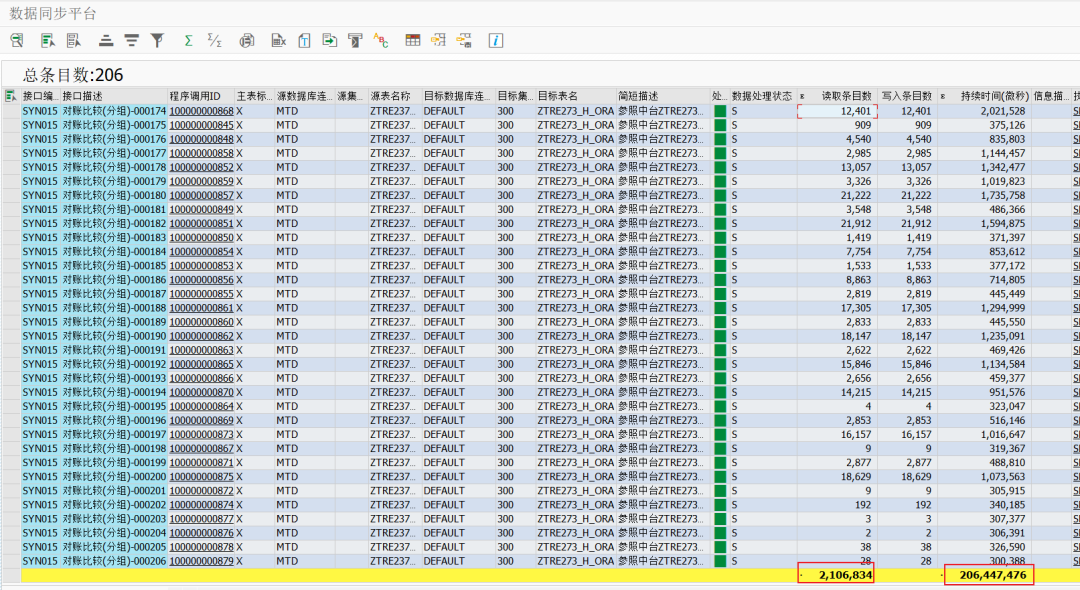The image size is (1080, 590).
Task: Click the Save Layout toolbar icon
Action: pos(464,41)
